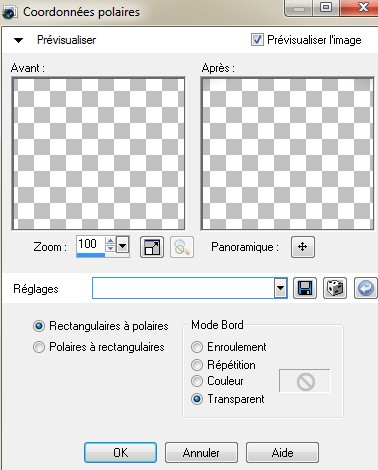Click the preview magnifier icon

click(182, 247)
